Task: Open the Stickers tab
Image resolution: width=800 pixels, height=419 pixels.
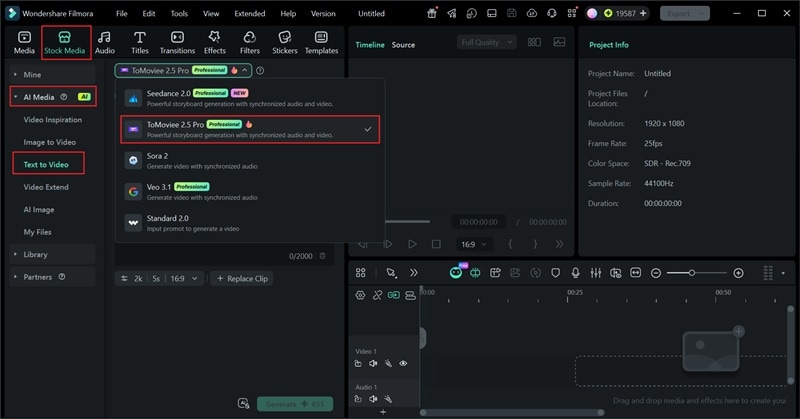Action: (285, 43)
